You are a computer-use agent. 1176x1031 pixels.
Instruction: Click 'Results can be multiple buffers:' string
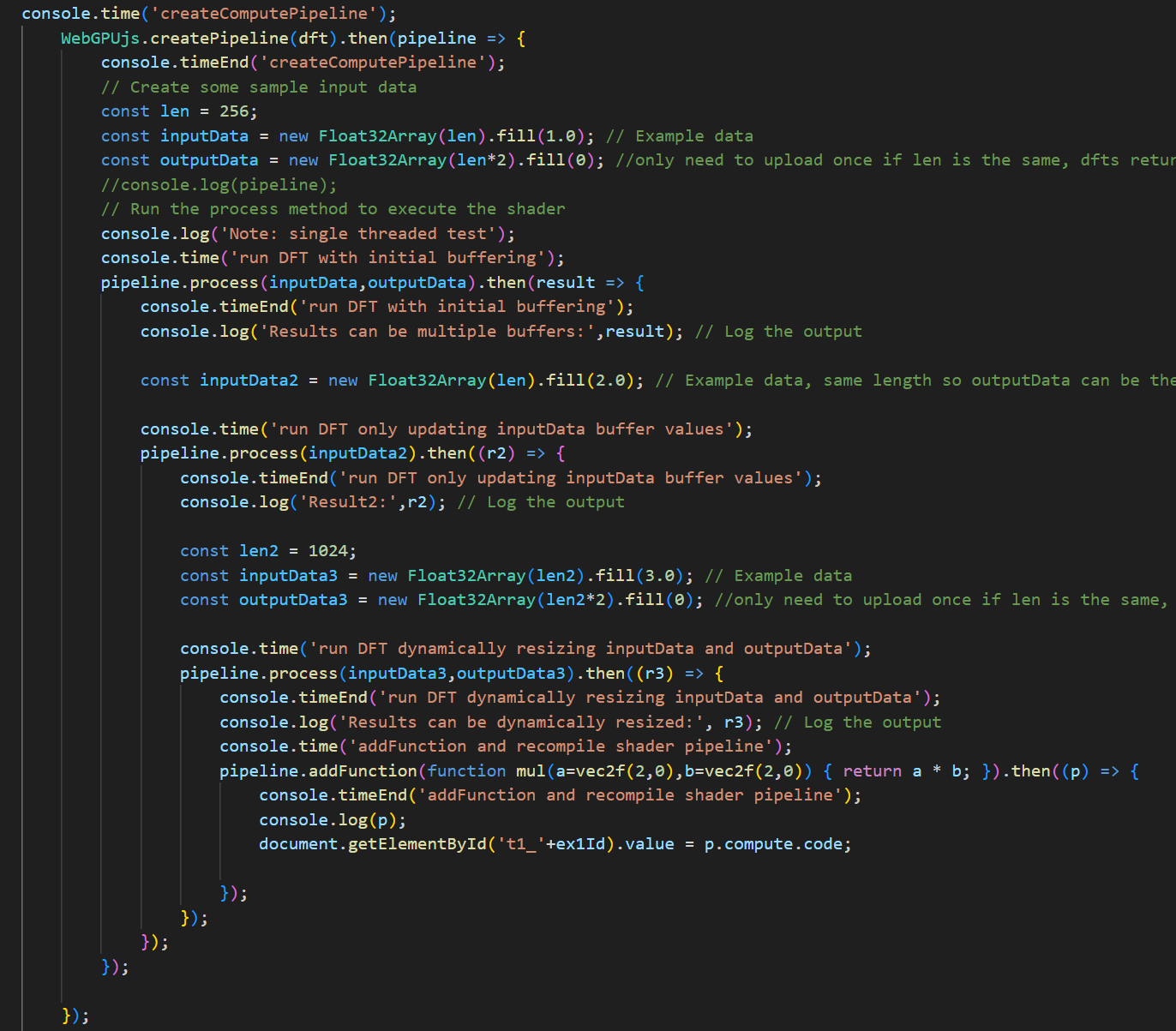[x=427, y=331]
